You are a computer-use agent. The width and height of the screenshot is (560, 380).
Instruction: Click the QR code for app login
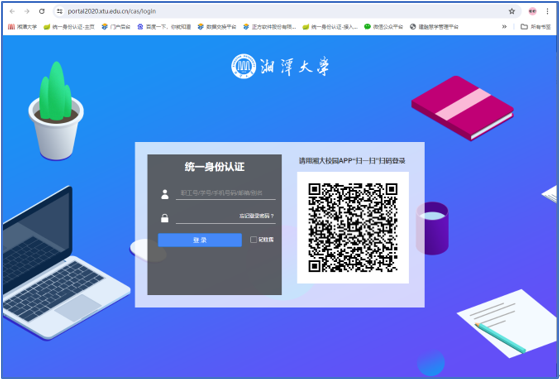click(x=353, y=228)
